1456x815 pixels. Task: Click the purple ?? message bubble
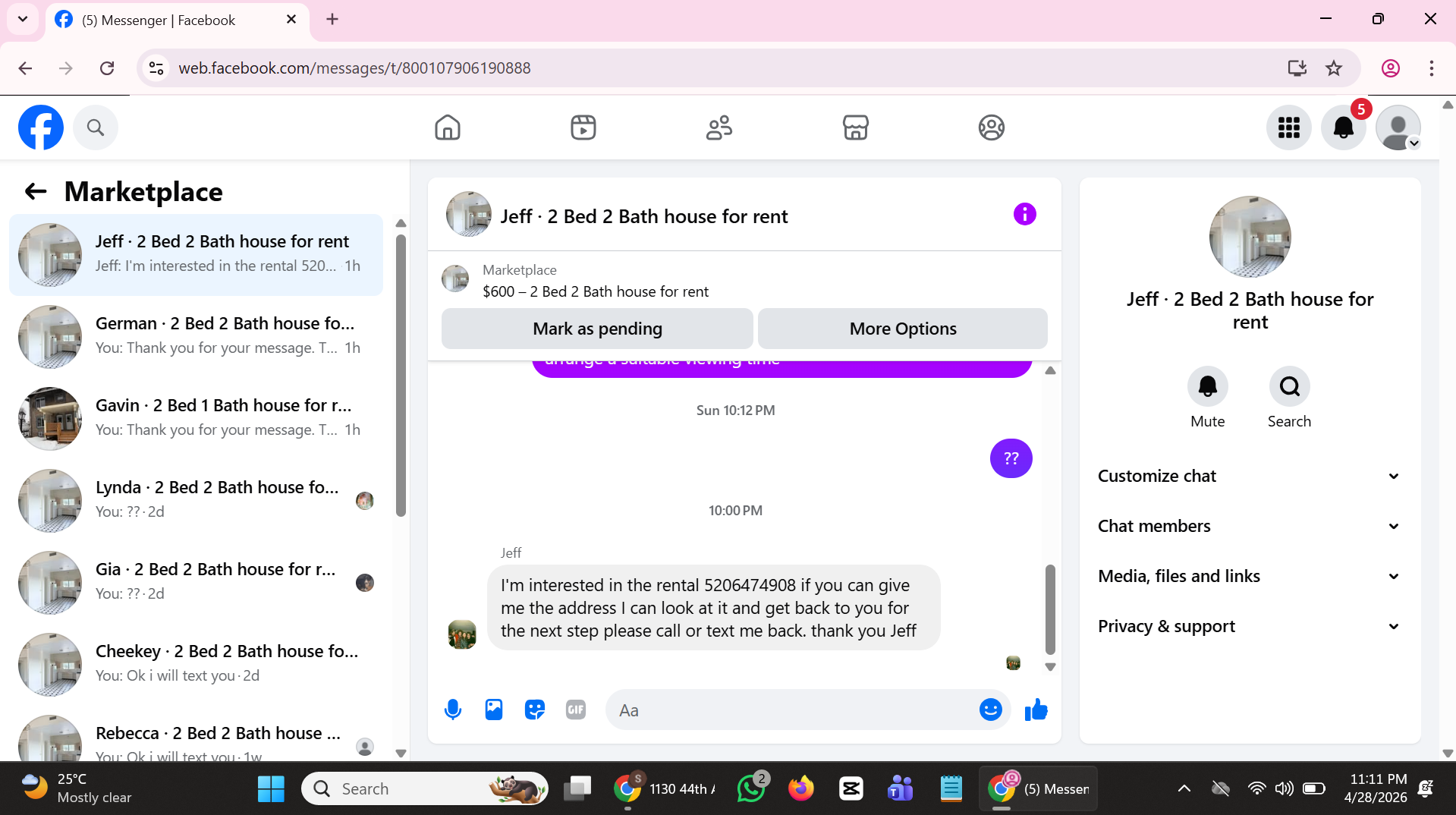click(1011, 458)
